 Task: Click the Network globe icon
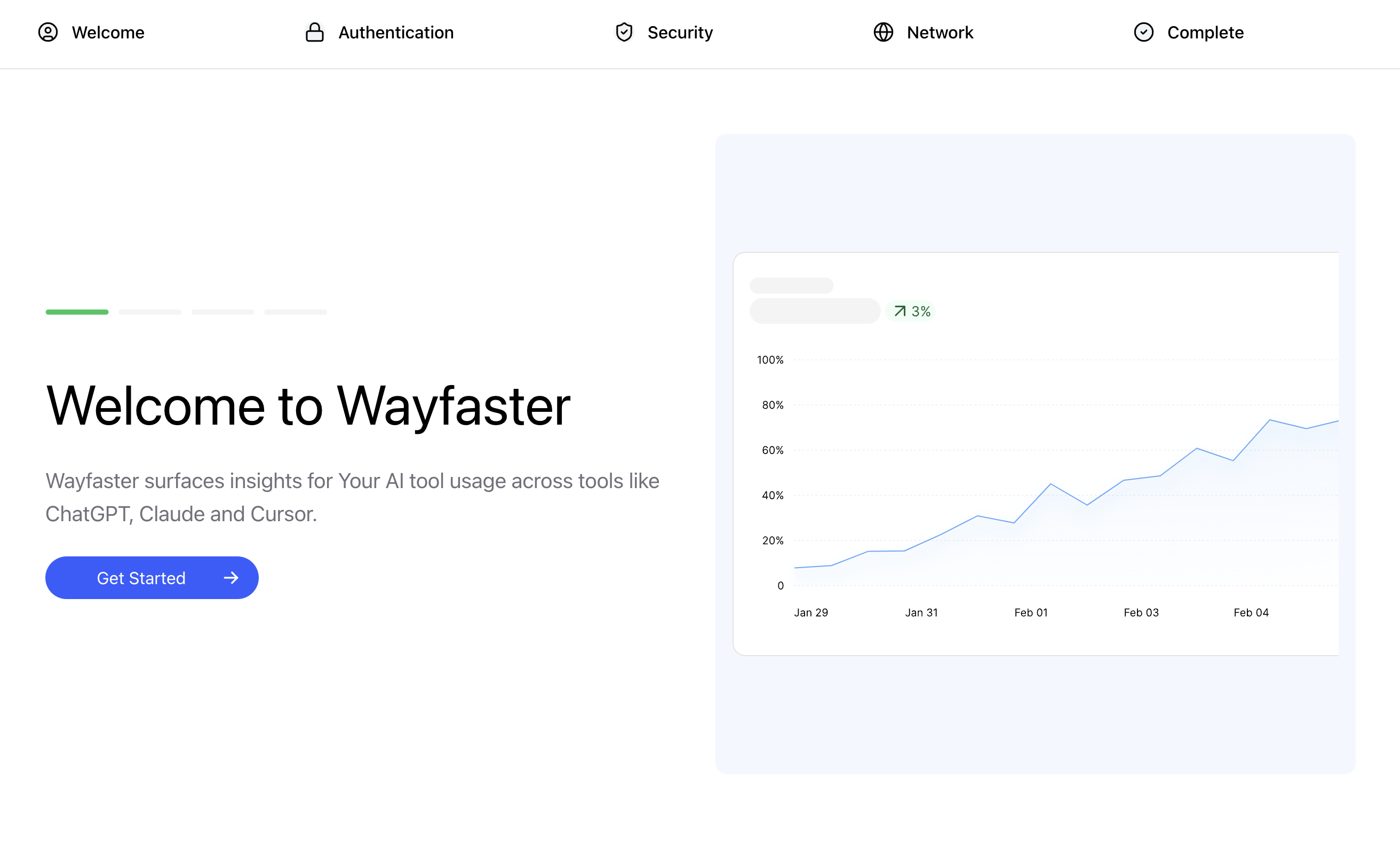tap(883, 33)
